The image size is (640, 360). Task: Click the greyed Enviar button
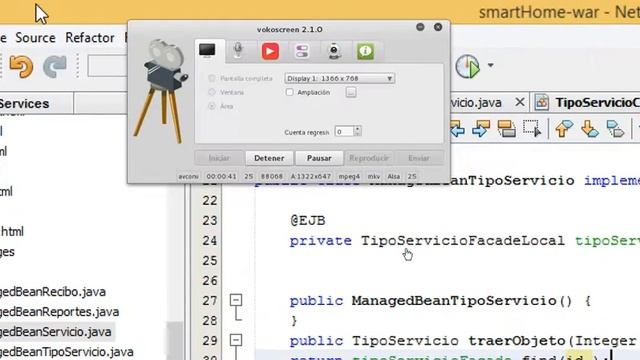[419, 158]
